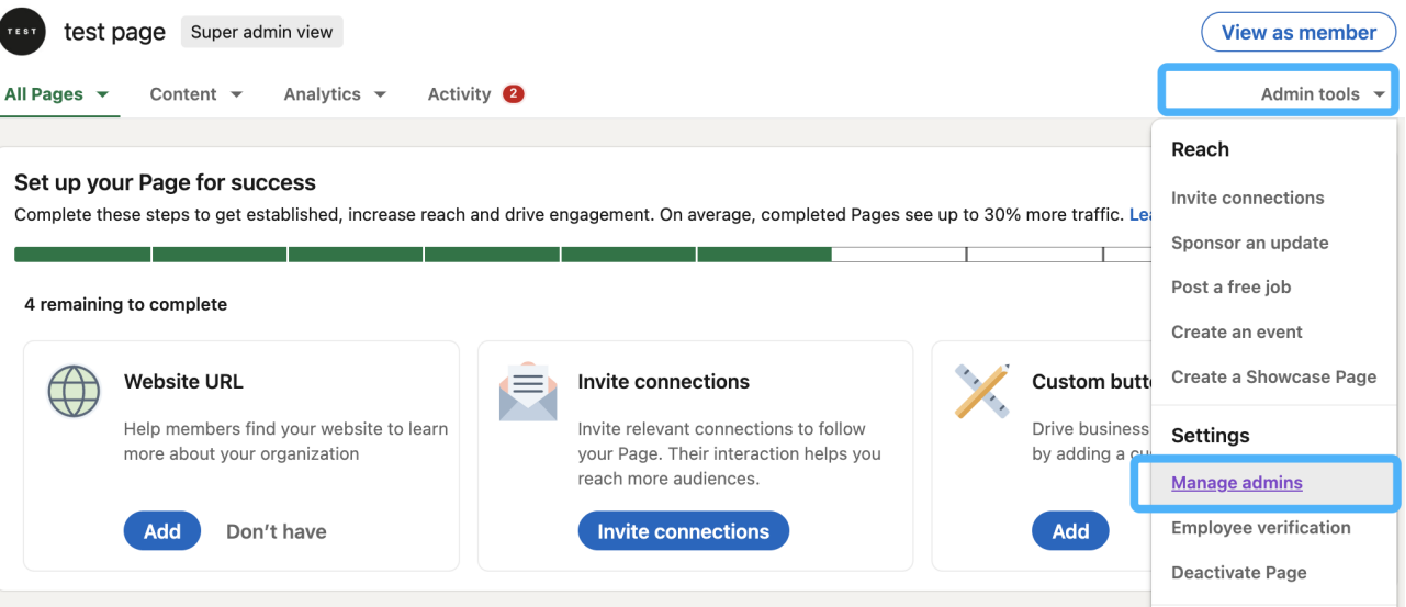Collapse the Admin tools dropdown
The height and width of the screenshot is (607, 1406).
click(1322, 94)
